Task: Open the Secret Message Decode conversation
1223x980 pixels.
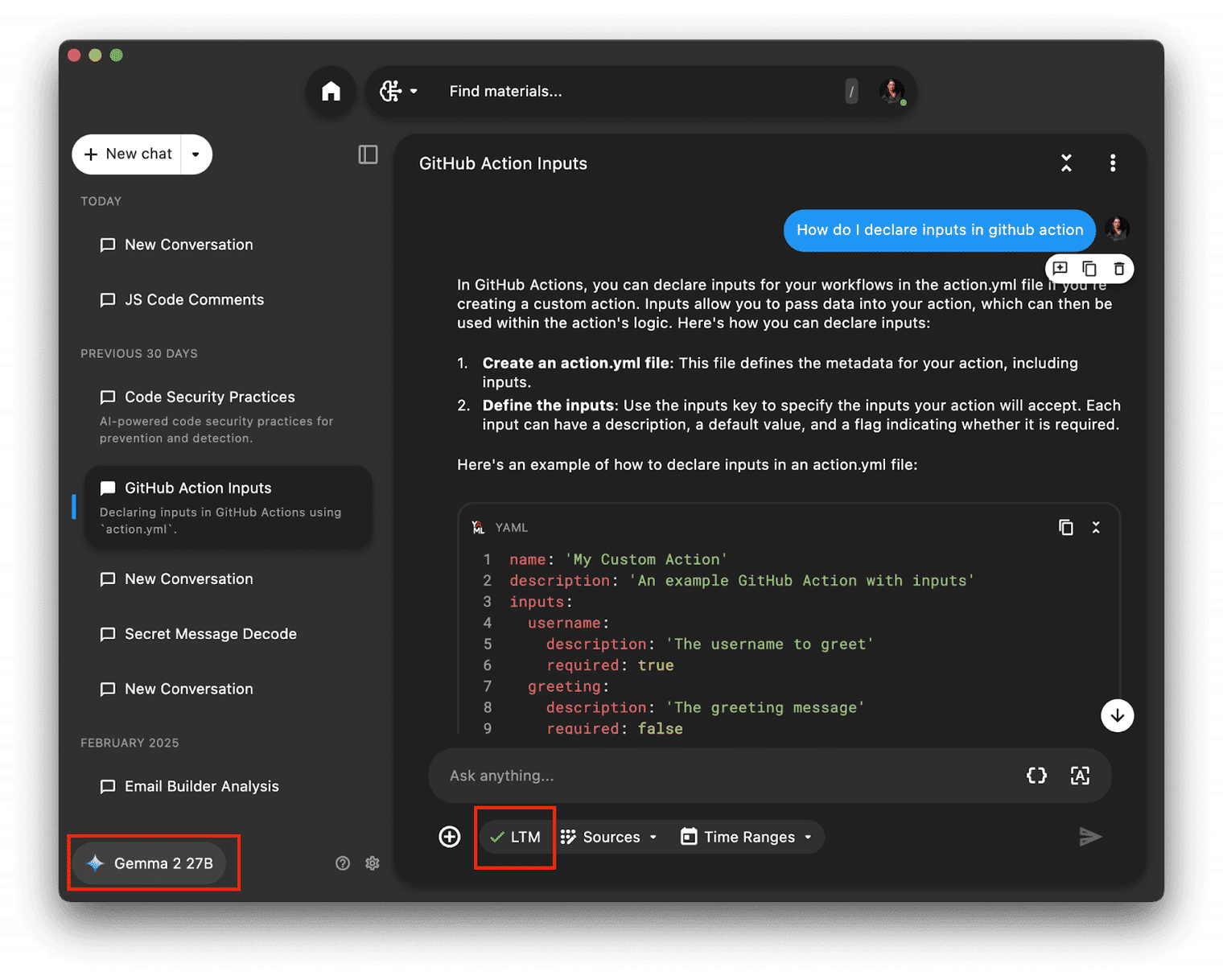Action: pyautogui.click(x=229, y=634)
